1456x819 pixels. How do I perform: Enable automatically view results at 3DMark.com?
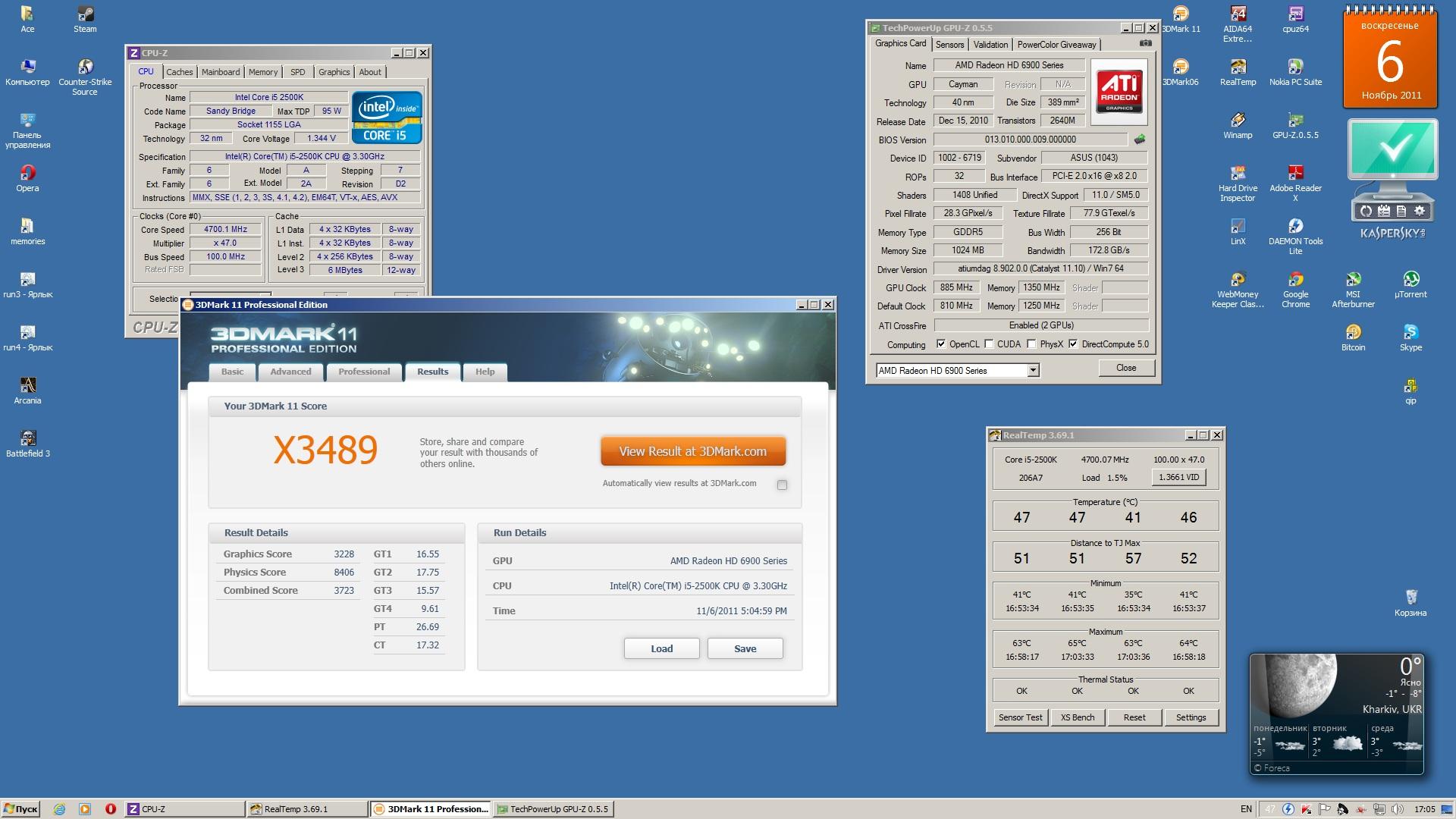coord(782,485)
